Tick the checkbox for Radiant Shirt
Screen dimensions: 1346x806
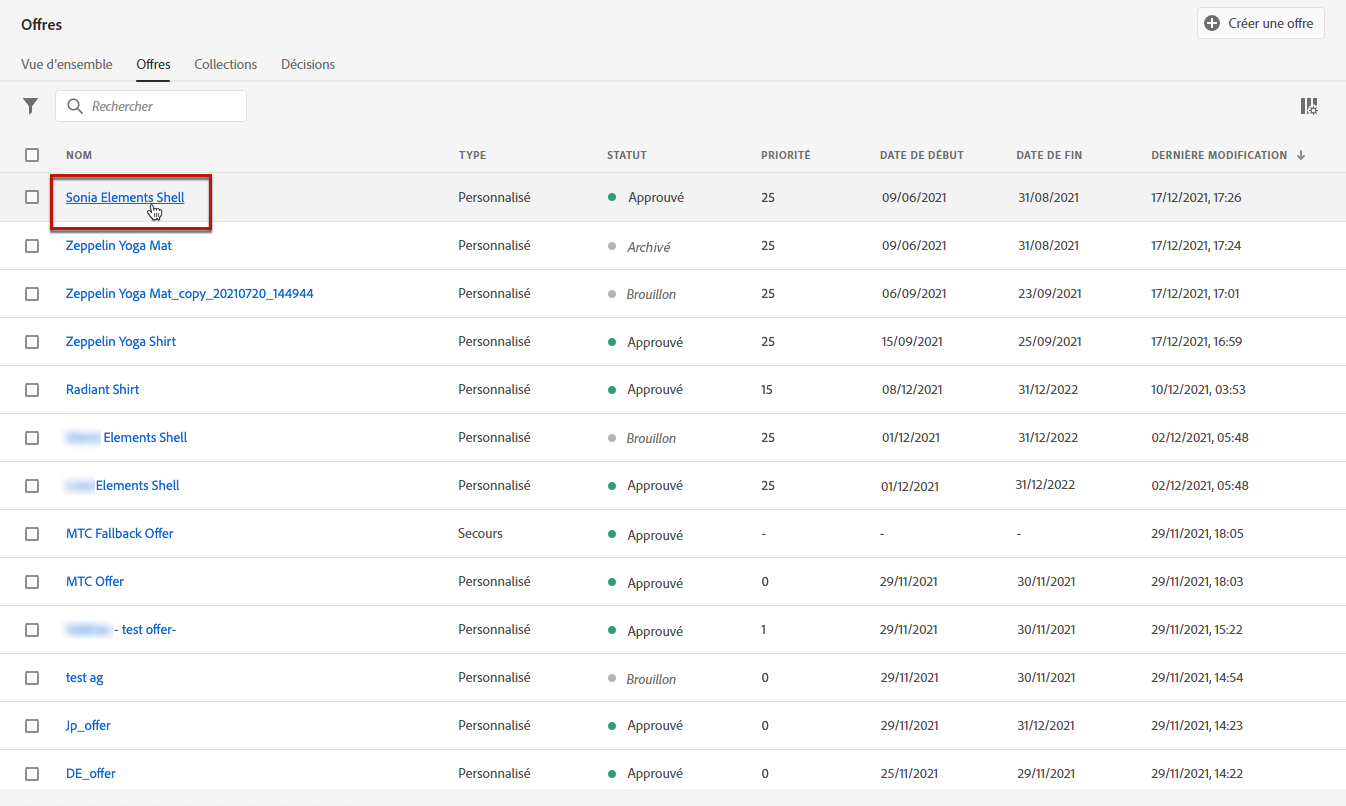coord(32,390)
